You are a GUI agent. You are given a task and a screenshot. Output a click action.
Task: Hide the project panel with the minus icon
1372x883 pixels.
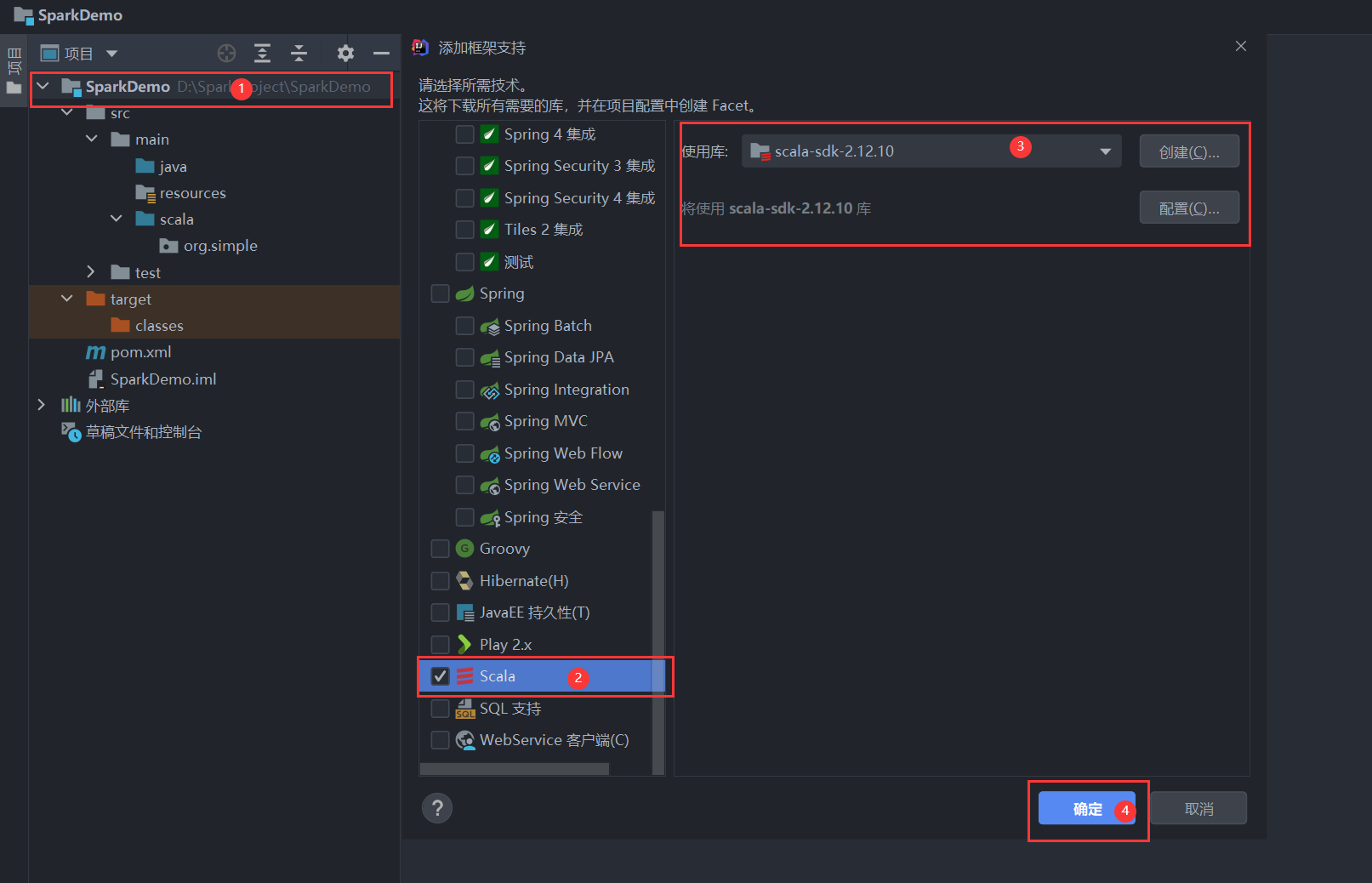[381, 54]
